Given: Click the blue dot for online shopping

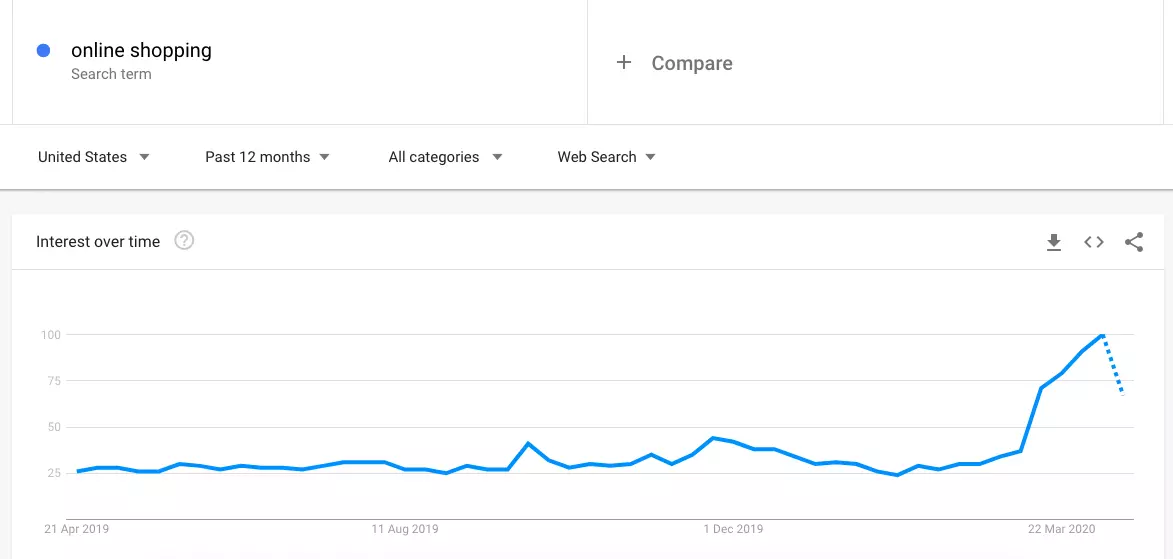Looking at the screenshot, I should pyautogui.click(x=43, y=51).
